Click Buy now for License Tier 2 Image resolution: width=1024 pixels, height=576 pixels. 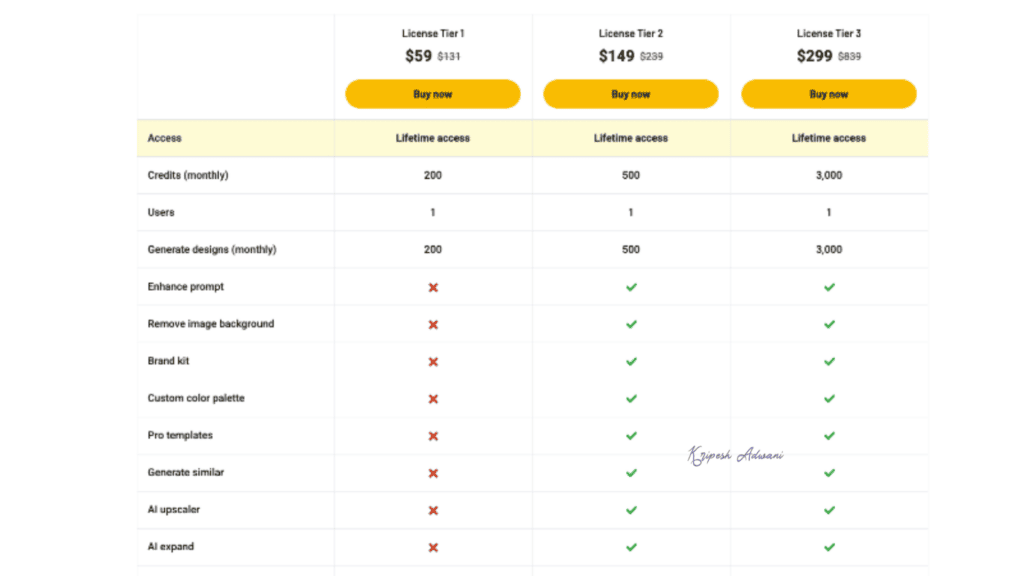(x=630, y=93)
